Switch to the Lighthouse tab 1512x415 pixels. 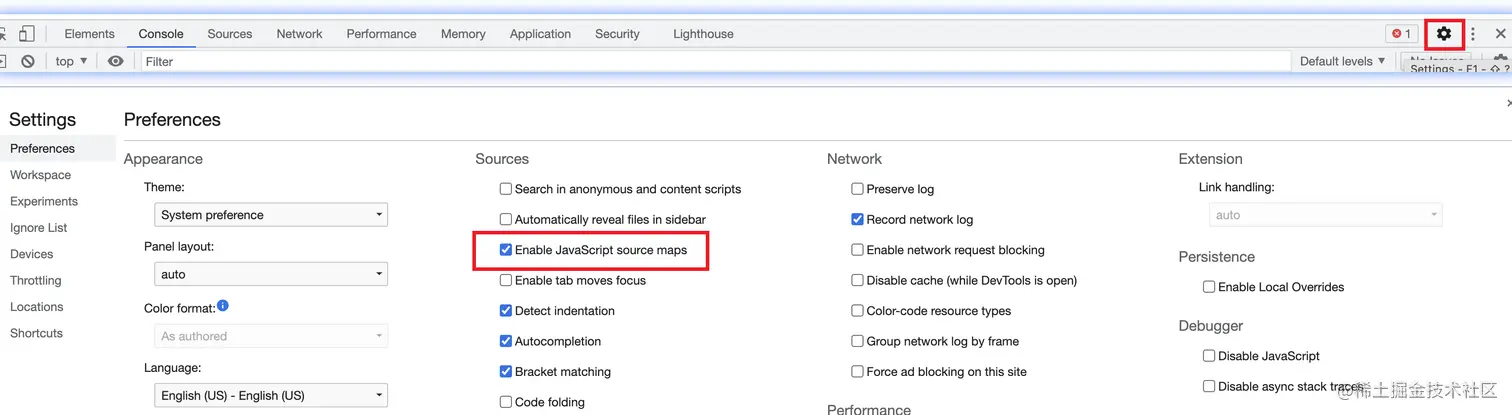coord(703,34)
